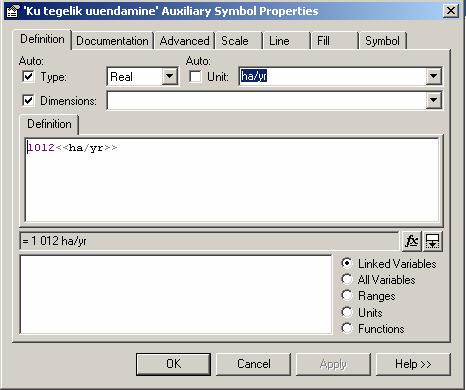Switch to the Documentation tab
The width and height of the screenshot is (466, 390).
(112, 41)
